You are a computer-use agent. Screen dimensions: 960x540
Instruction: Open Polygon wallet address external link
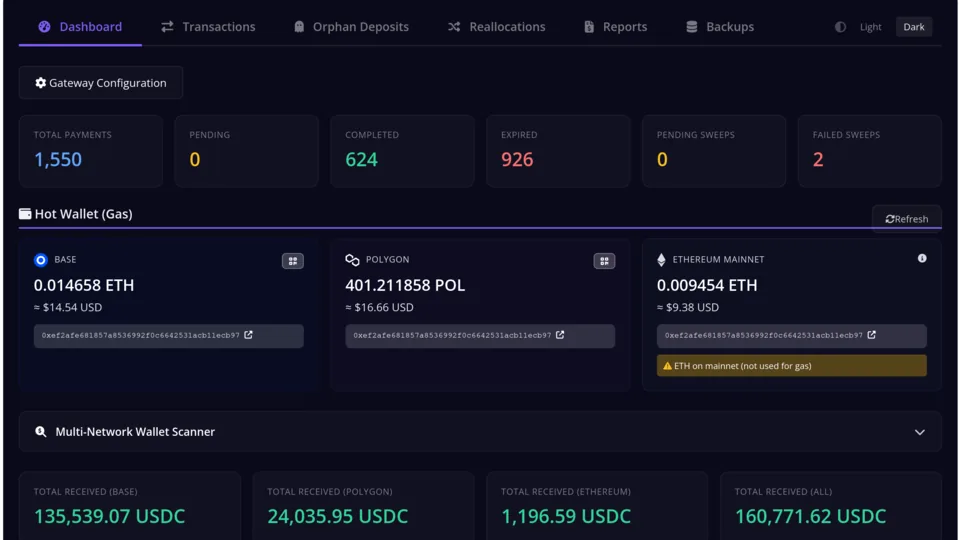560,335
